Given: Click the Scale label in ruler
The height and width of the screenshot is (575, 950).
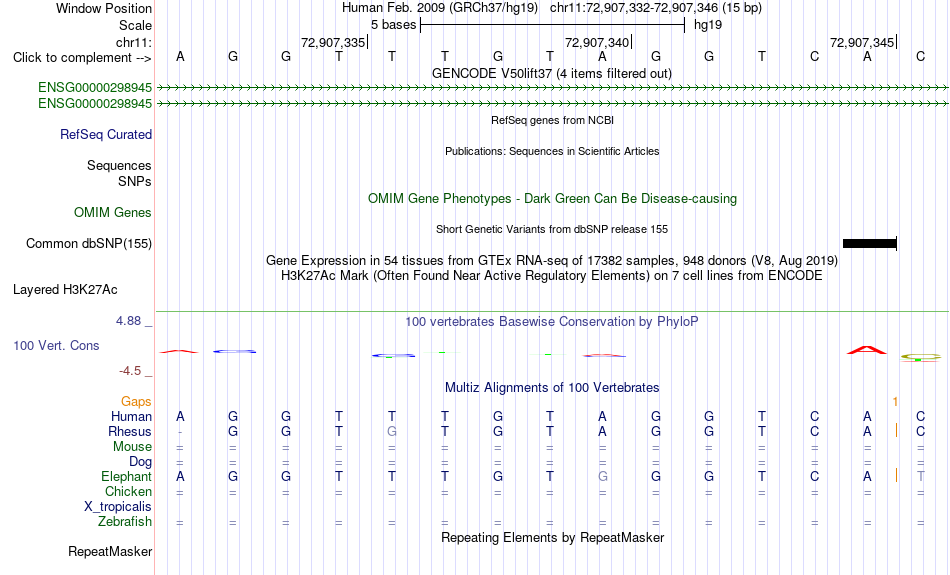Looking at the screenshot, I should tap(135, 25).
